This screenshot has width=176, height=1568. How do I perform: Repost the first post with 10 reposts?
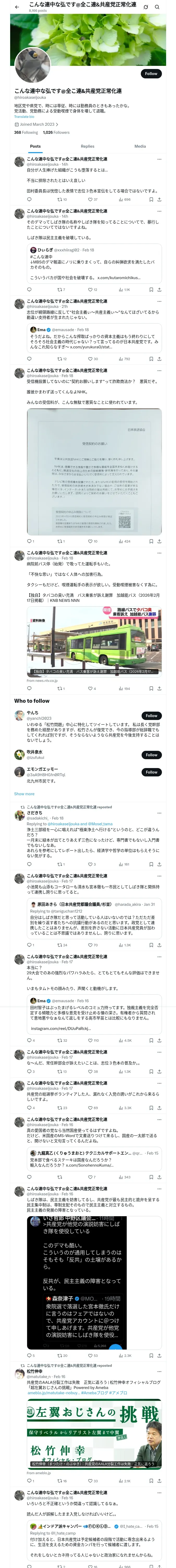[x=62, y=199]
